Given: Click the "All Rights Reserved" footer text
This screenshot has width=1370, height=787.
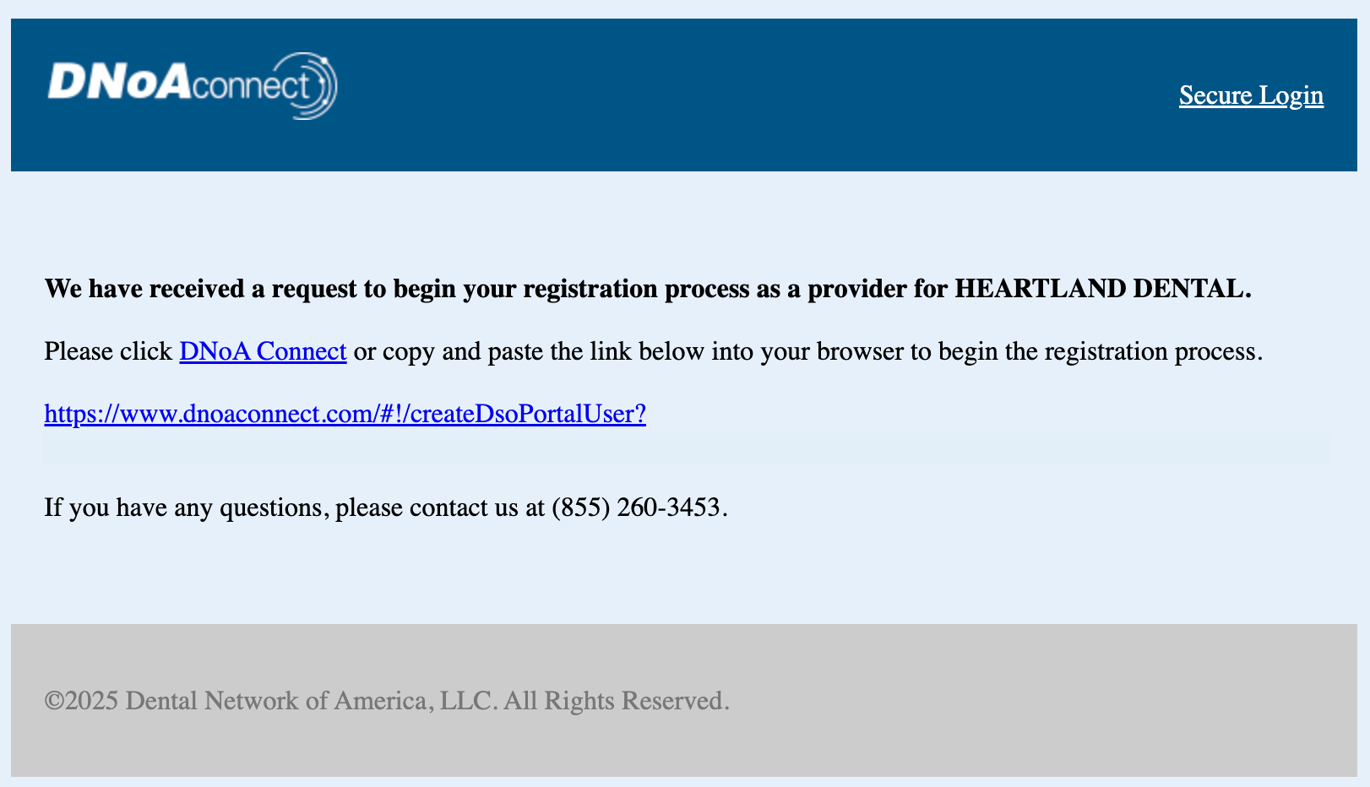Looking at the screenshot, I should tap(615, 701).
